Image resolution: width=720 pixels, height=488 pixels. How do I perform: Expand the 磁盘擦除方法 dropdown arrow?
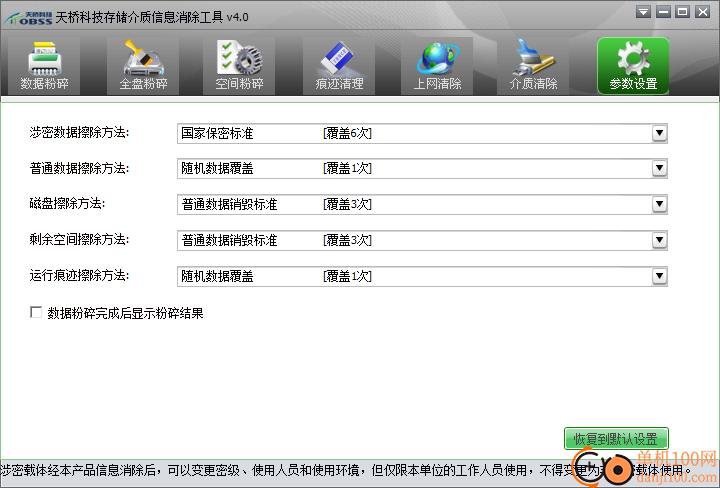pos(659,204)
